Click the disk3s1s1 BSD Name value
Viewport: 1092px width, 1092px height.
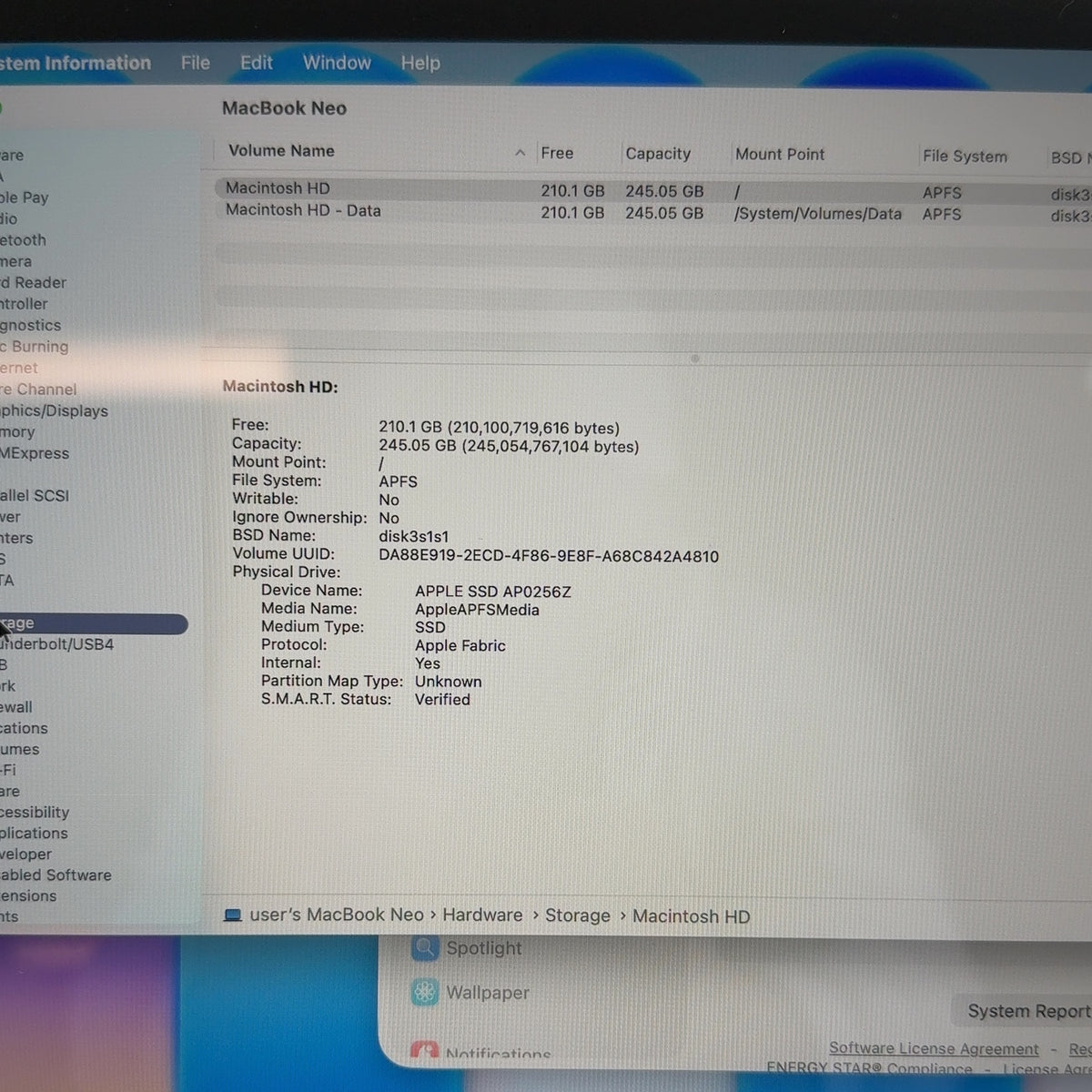point(413,537)
